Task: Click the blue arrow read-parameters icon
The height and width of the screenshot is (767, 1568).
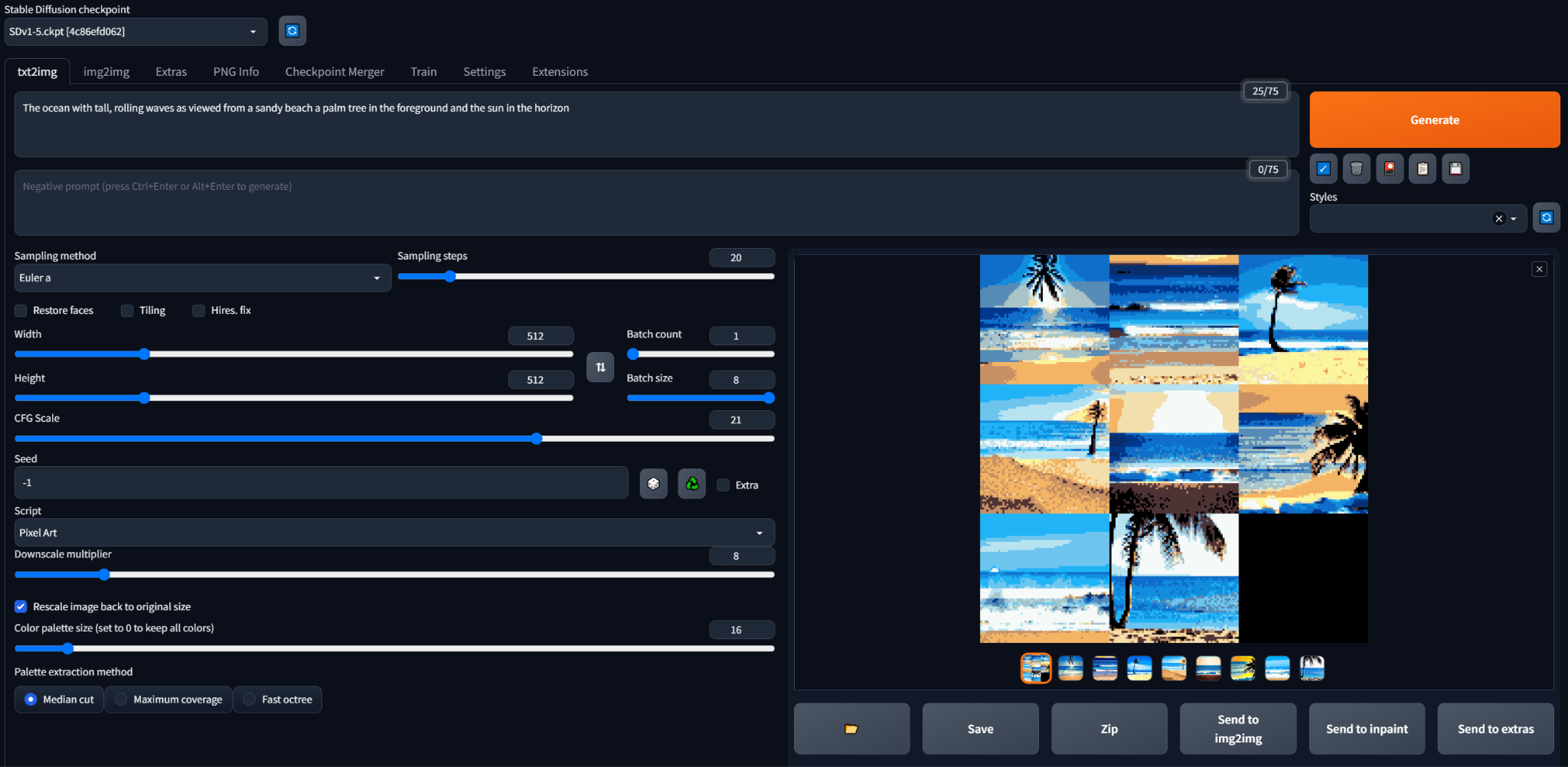Action: 1323,169
